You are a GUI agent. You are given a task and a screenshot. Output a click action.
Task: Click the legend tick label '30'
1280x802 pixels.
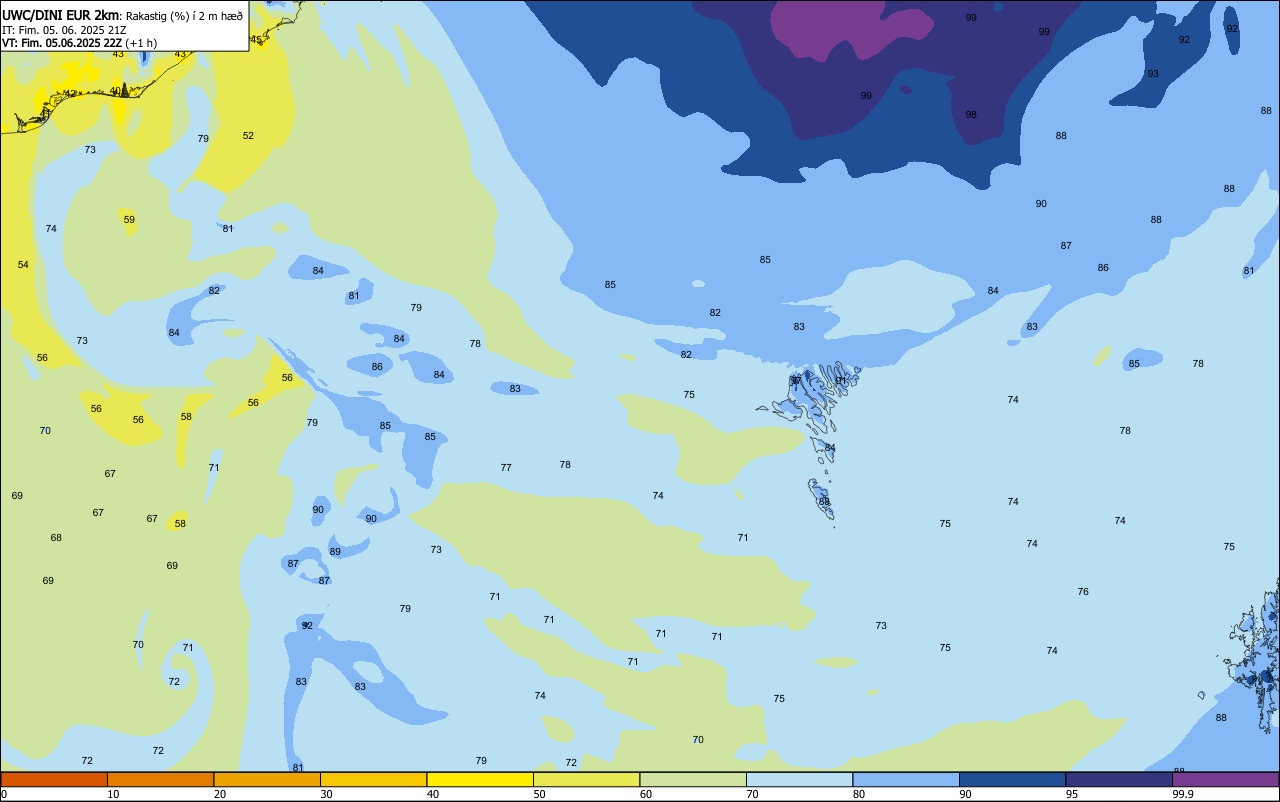tap(326, 794)
